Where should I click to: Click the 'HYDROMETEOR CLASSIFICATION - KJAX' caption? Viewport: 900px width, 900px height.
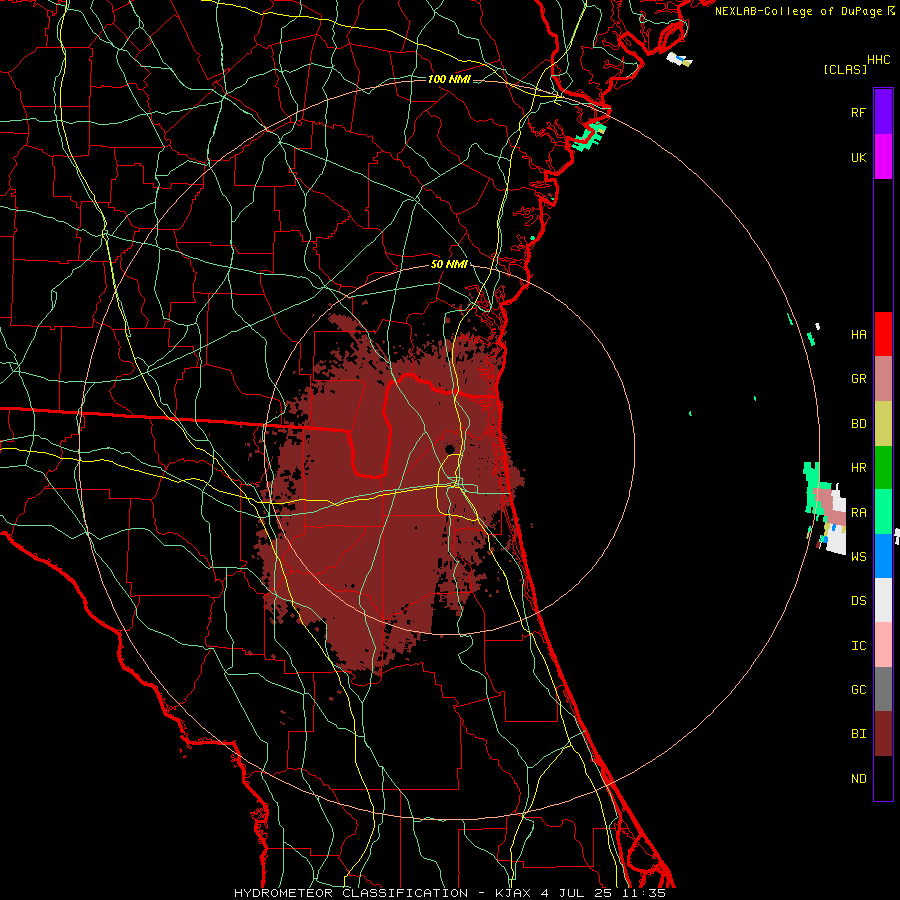[x=383, y=893]
